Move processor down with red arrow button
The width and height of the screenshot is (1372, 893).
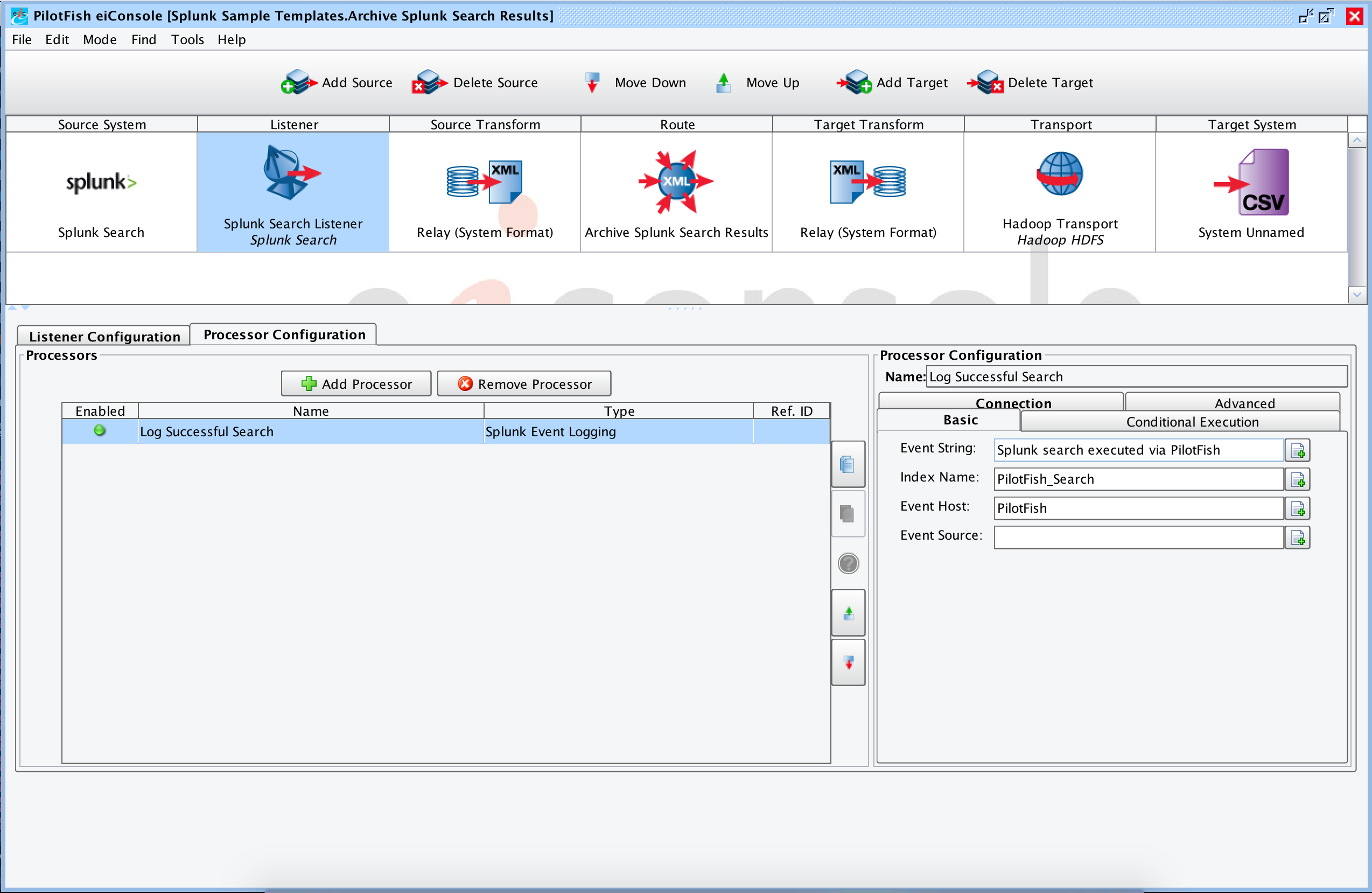(848, 663)
